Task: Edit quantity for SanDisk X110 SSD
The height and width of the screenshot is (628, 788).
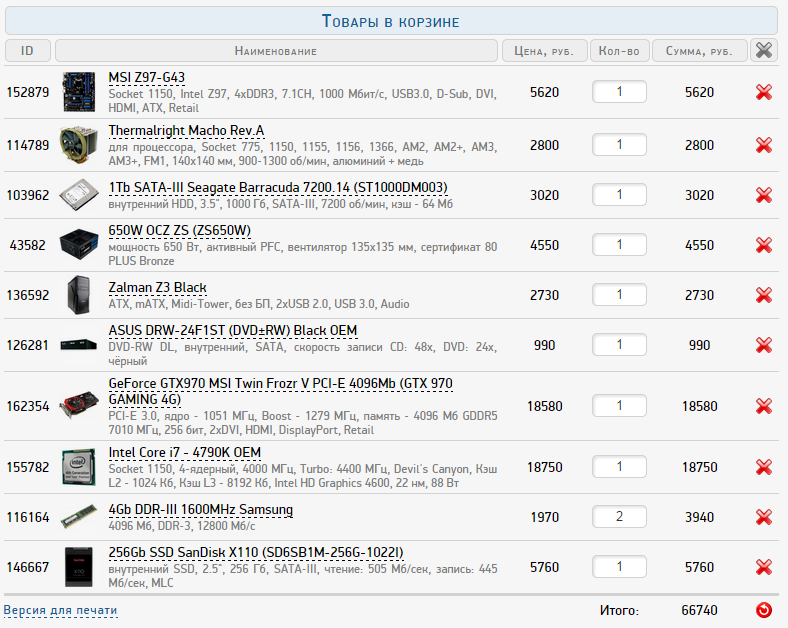Action: 619,567
